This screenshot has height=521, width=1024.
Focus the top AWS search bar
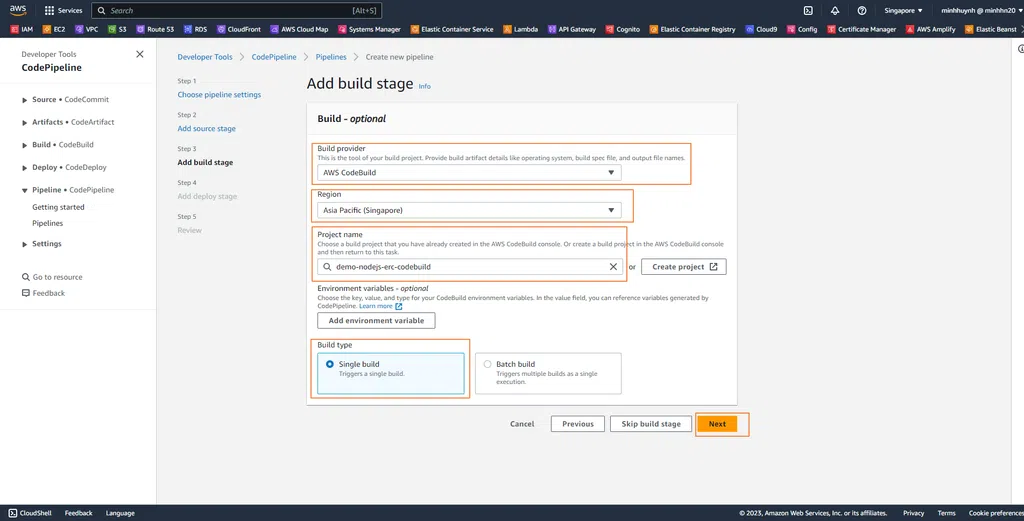pos(236,10)
